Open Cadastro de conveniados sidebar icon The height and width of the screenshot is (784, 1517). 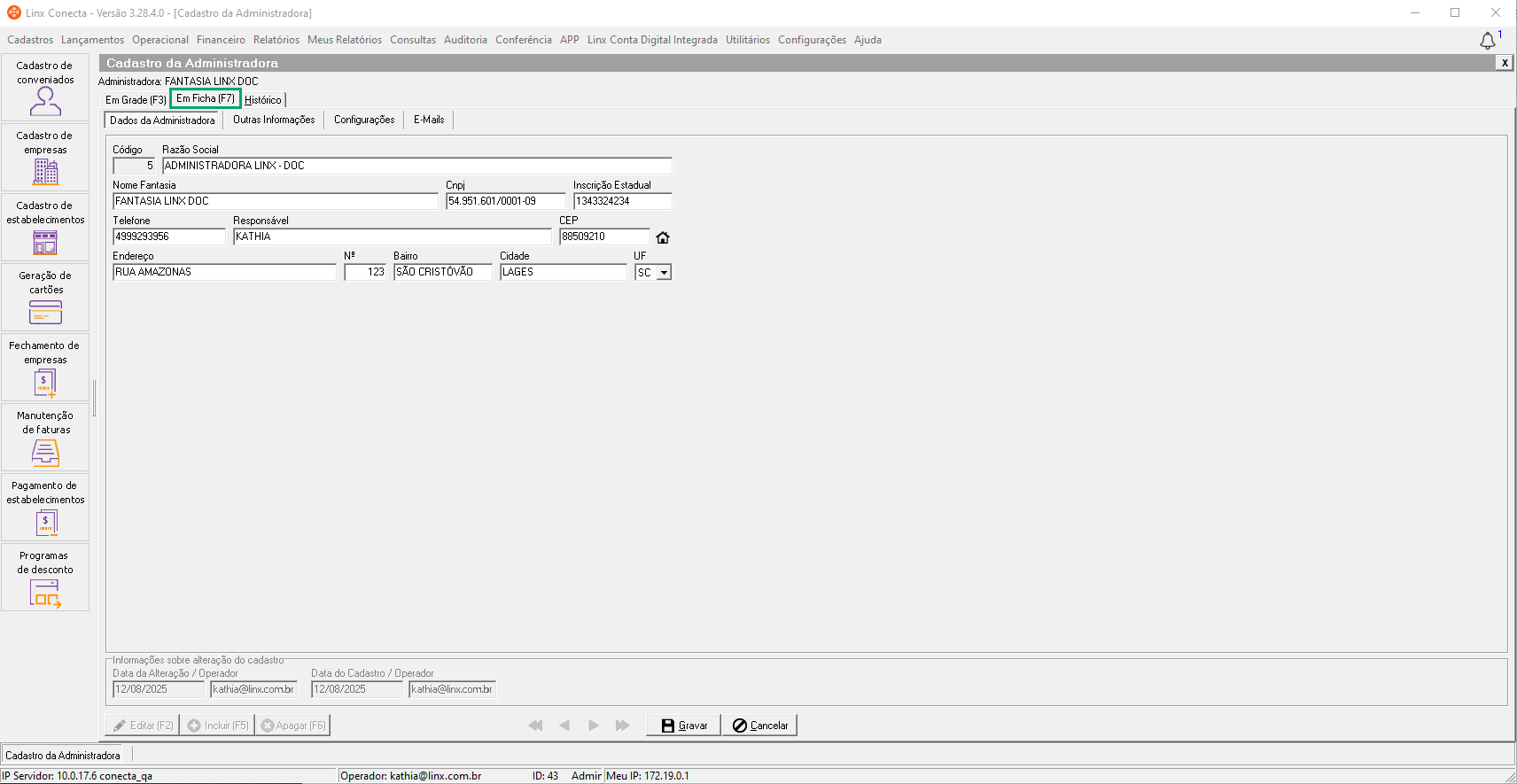pyautogui.click(x=45, y=88)
